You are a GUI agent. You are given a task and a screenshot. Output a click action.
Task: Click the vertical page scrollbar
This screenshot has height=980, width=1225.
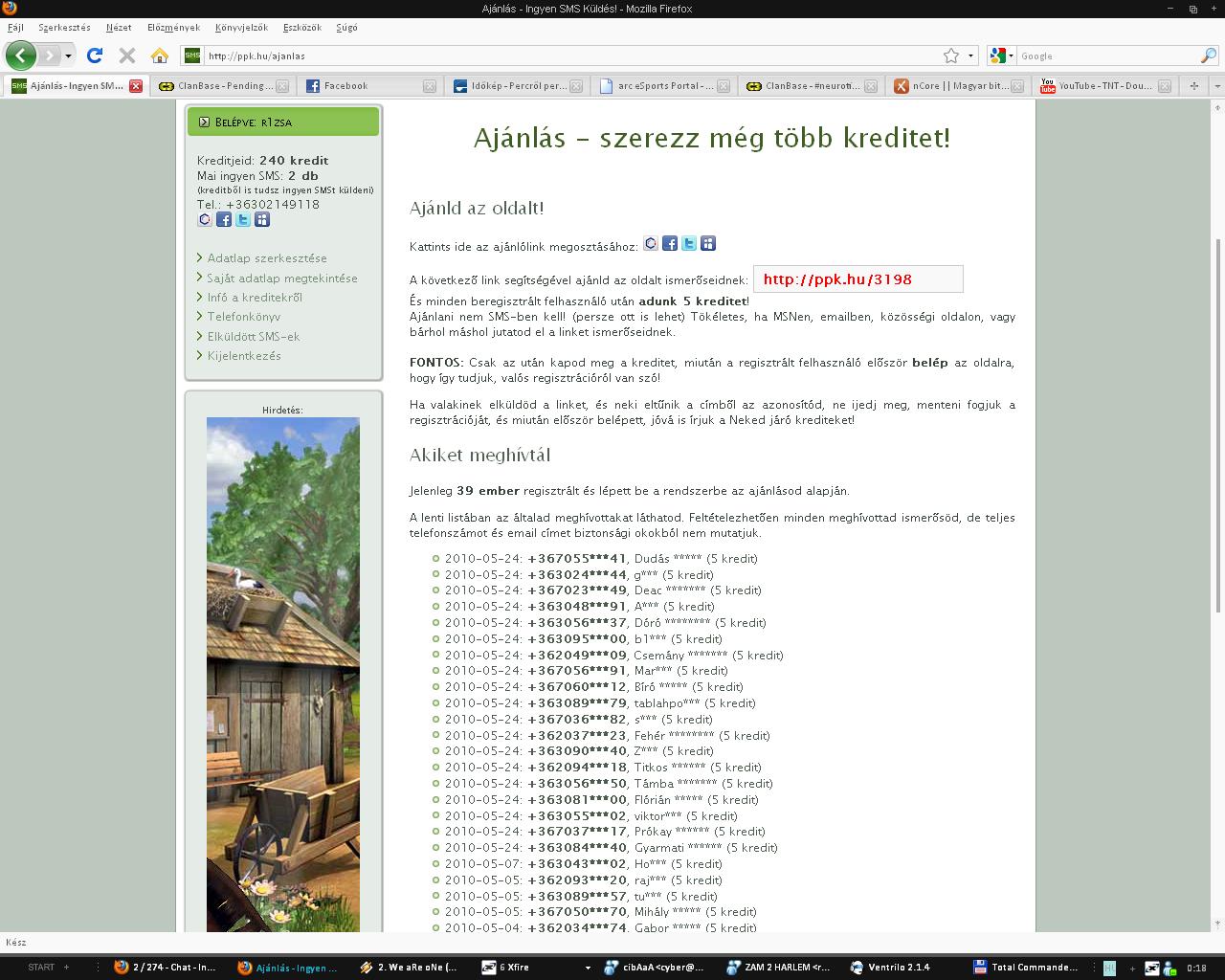coord(1217,421)
